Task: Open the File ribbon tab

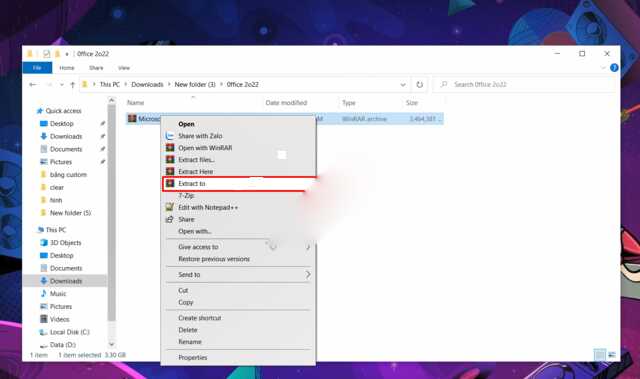Action: pyautogui.click(x=37, y=68)
